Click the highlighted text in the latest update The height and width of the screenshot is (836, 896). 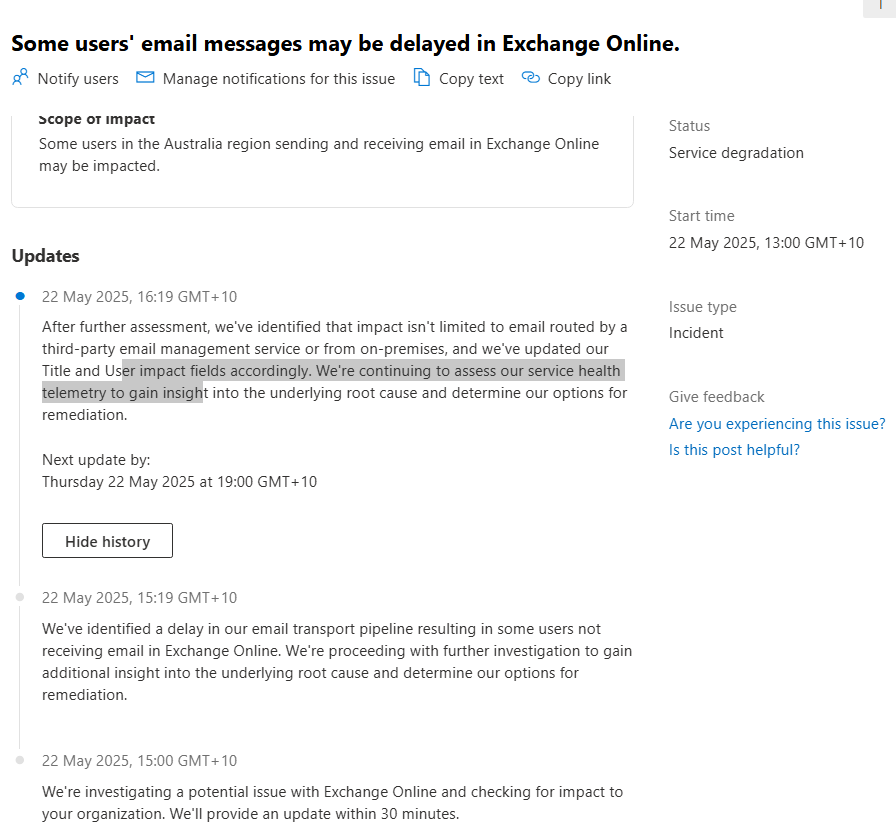[333, 381]
